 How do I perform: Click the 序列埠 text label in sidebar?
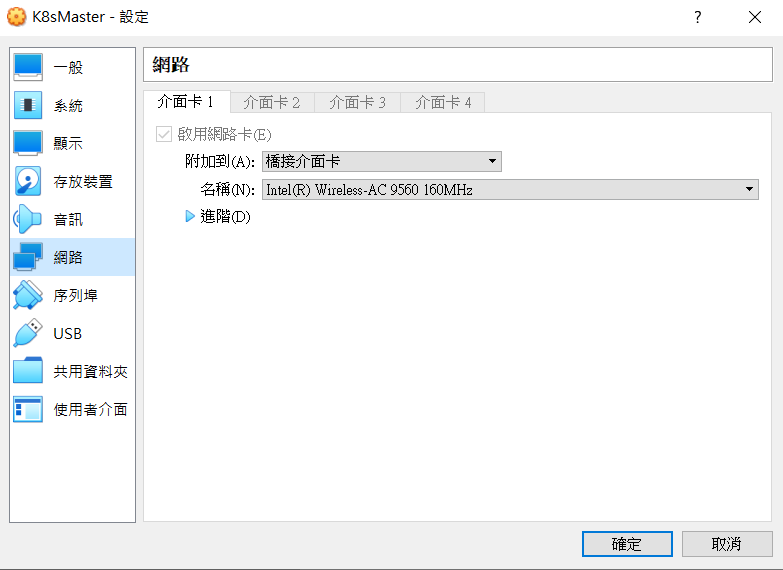click(x=75, y=295)
